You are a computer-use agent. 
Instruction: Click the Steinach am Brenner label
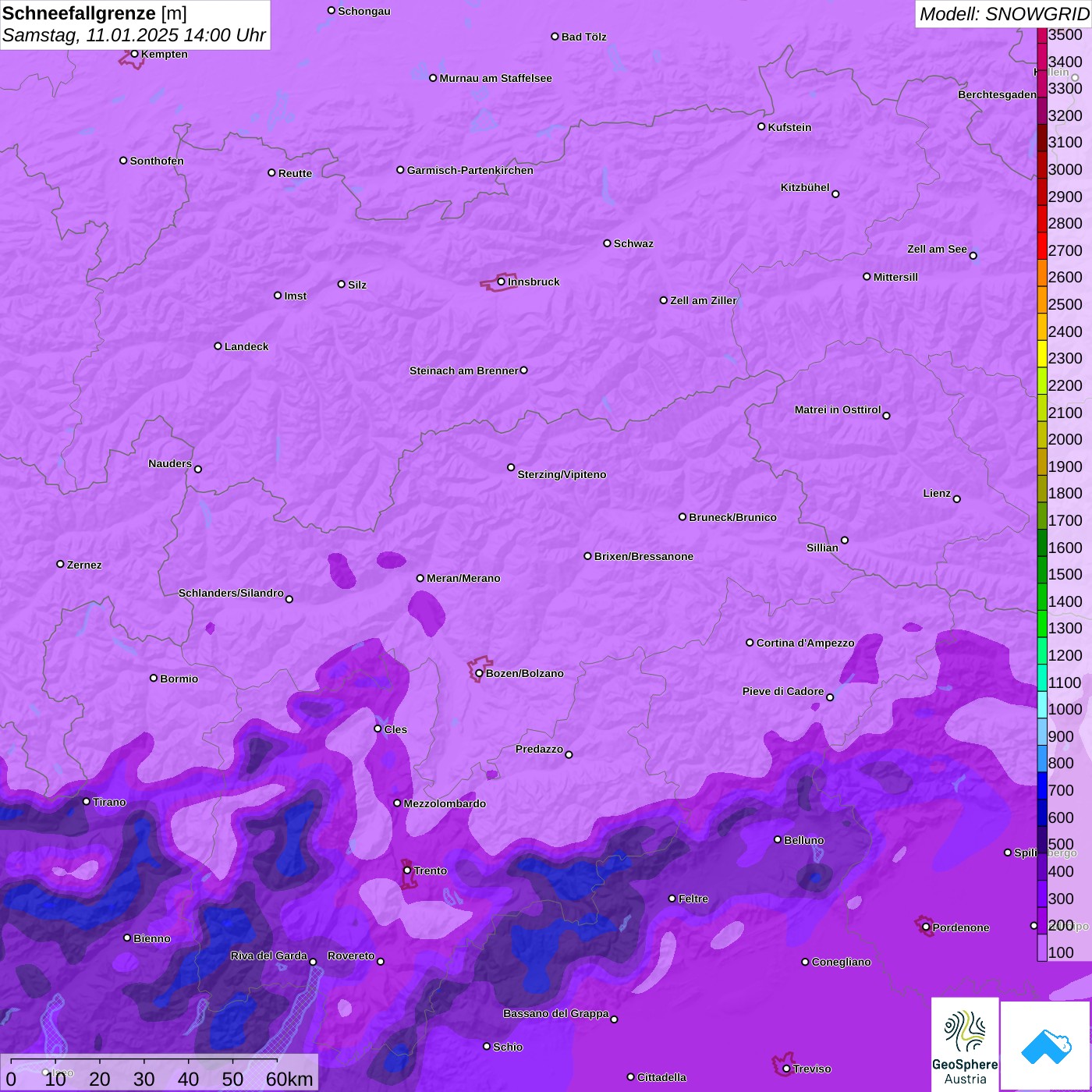463,370
